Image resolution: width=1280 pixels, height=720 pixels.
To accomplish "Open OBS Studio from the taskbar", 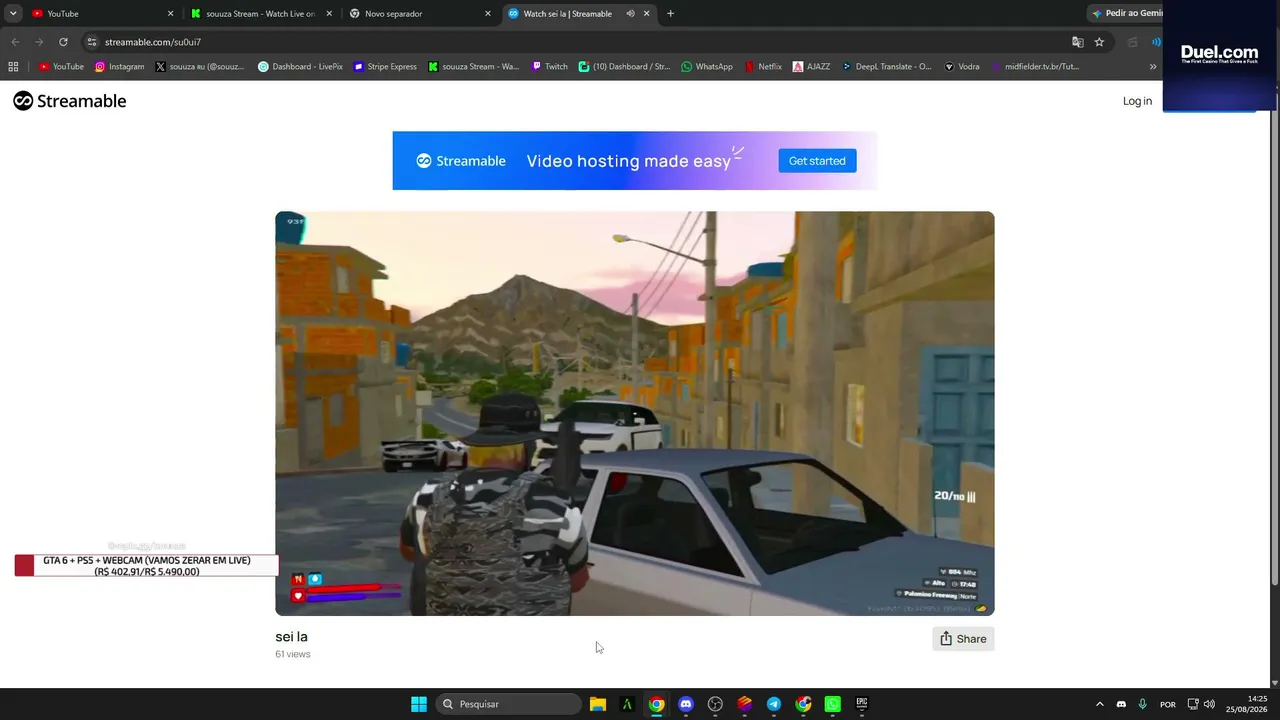I will (x=715, y=704).
